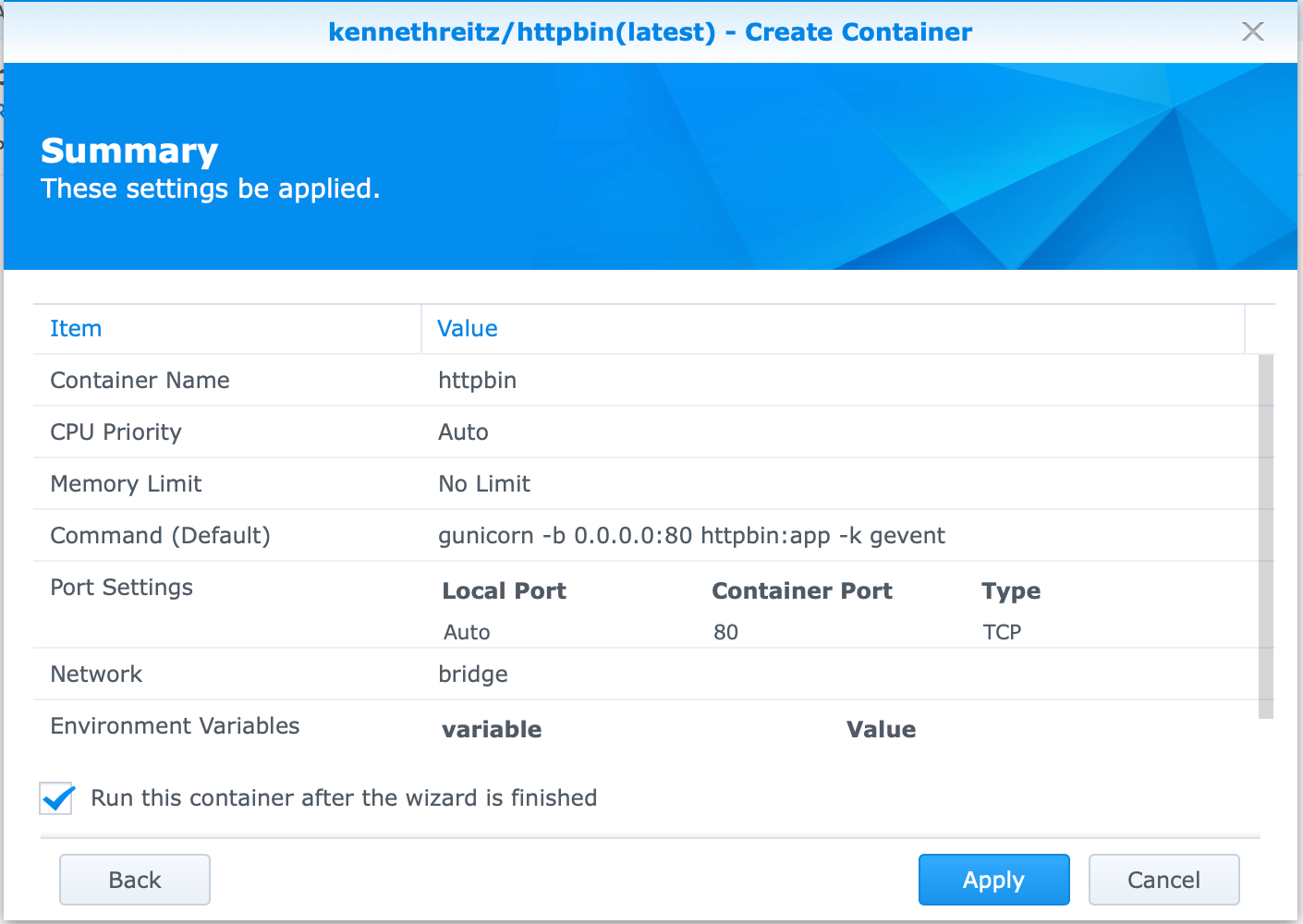Click the Container Port value 80
Screen dimensions: 1303x924
[x=726, y=631]
